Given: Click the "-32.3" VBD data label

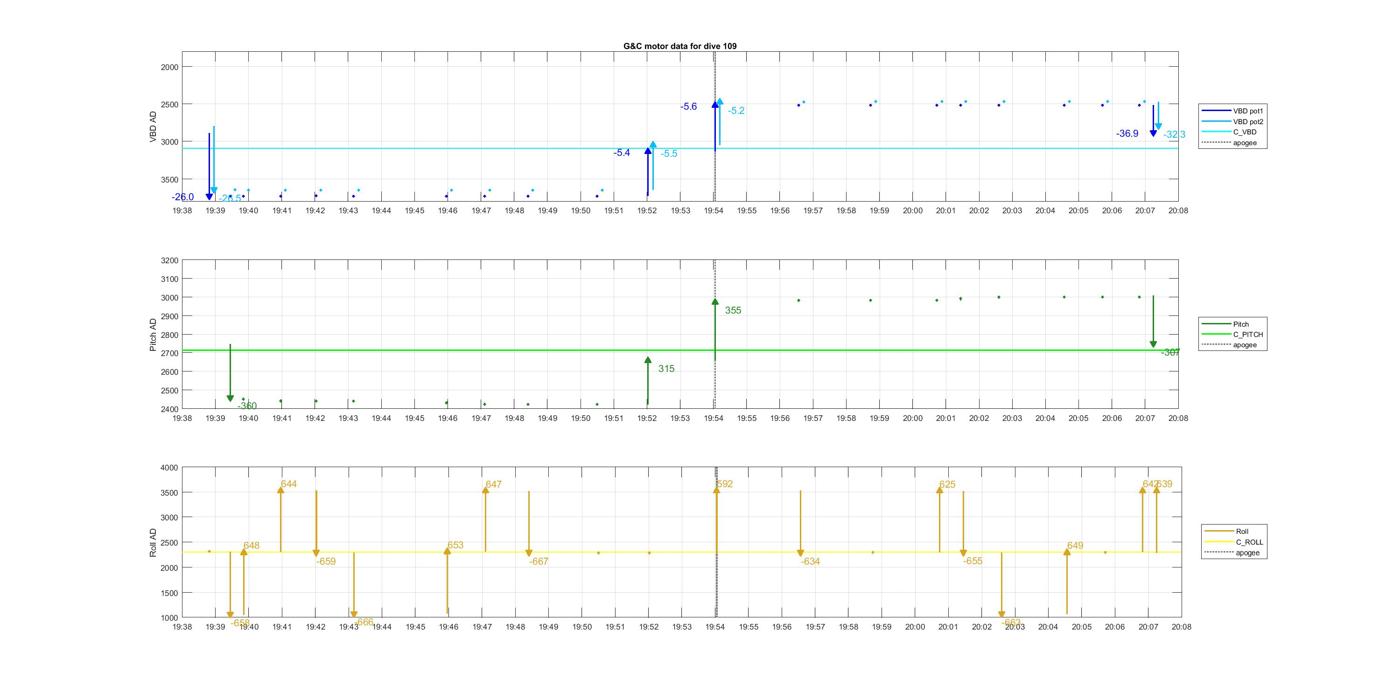Looking at the screenshot, I should point(1174,135).
